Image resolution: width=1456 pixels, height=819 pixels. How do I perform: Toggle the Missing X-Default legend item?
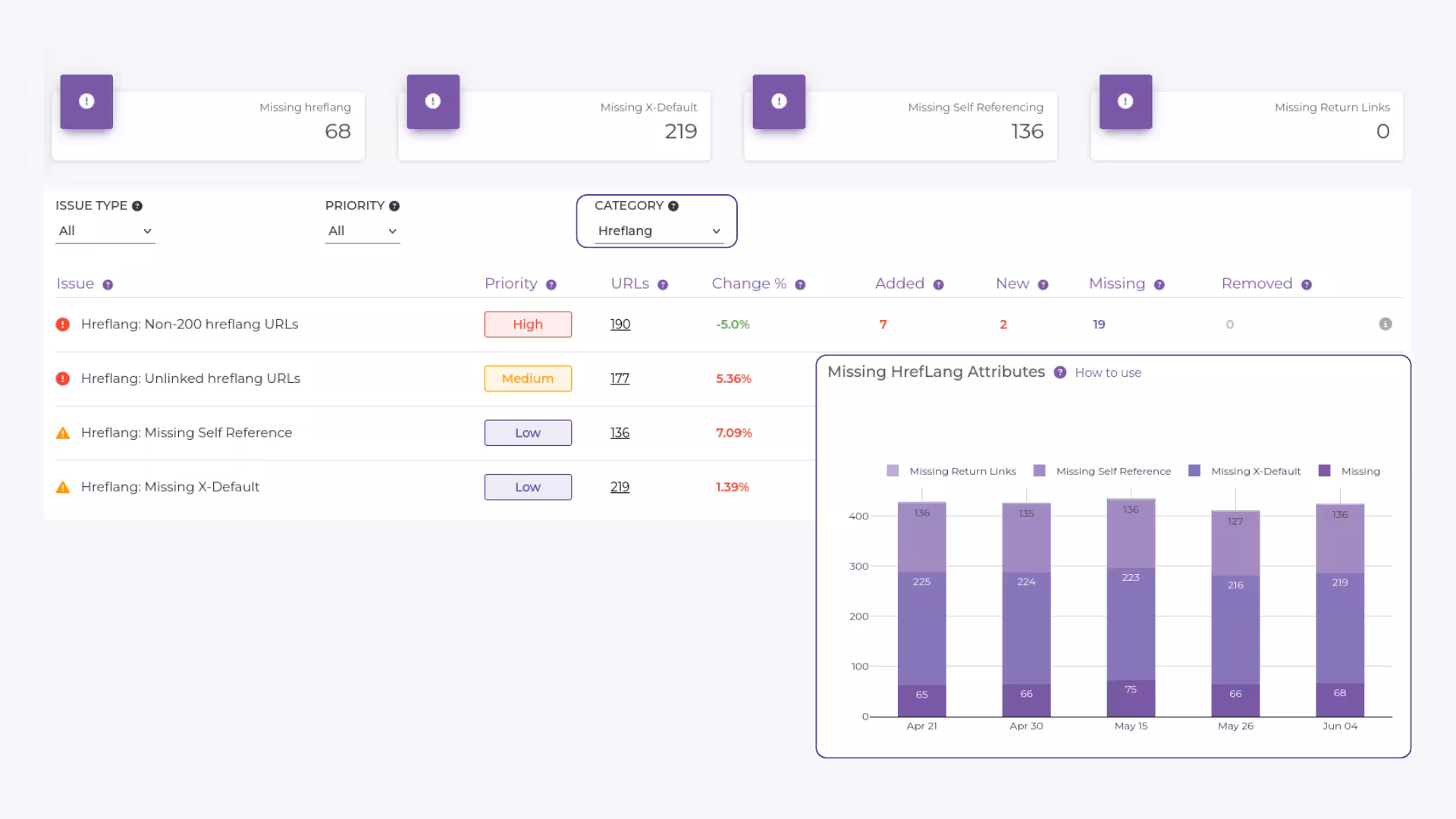click(x=1244, y=471)
